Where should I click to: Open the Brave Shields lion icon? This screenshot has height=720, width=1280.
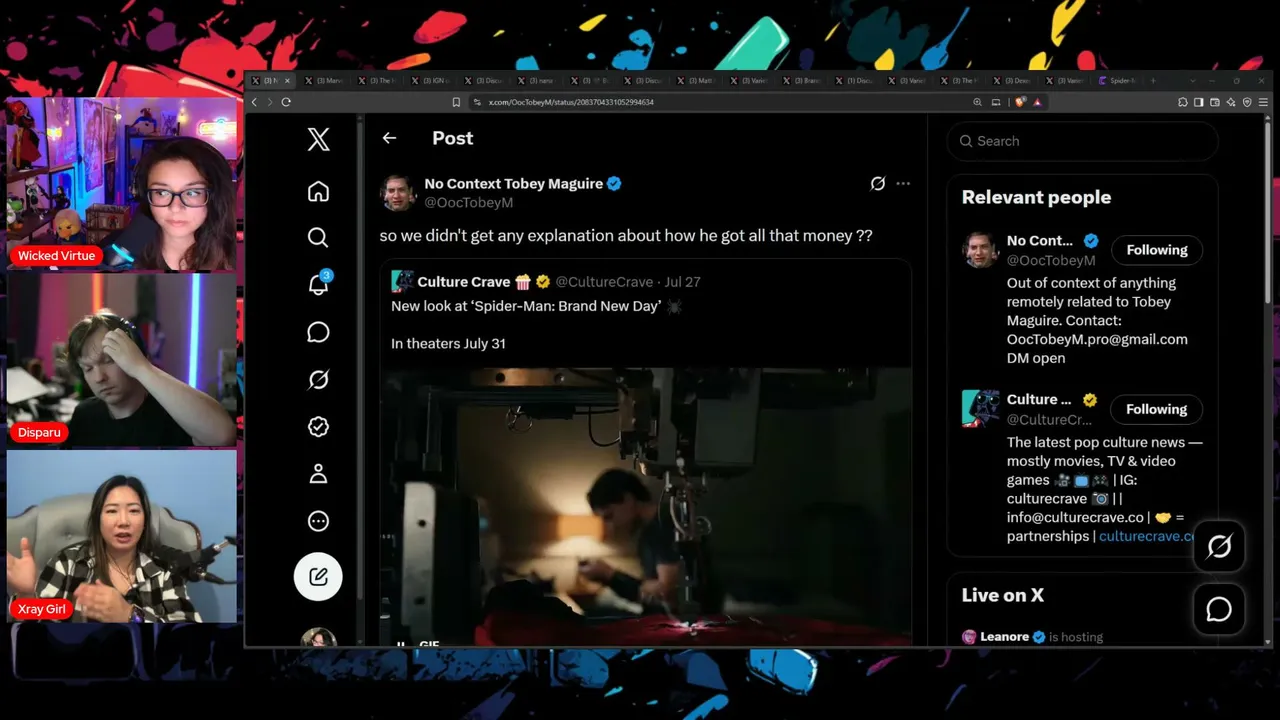coord(1021,102)
